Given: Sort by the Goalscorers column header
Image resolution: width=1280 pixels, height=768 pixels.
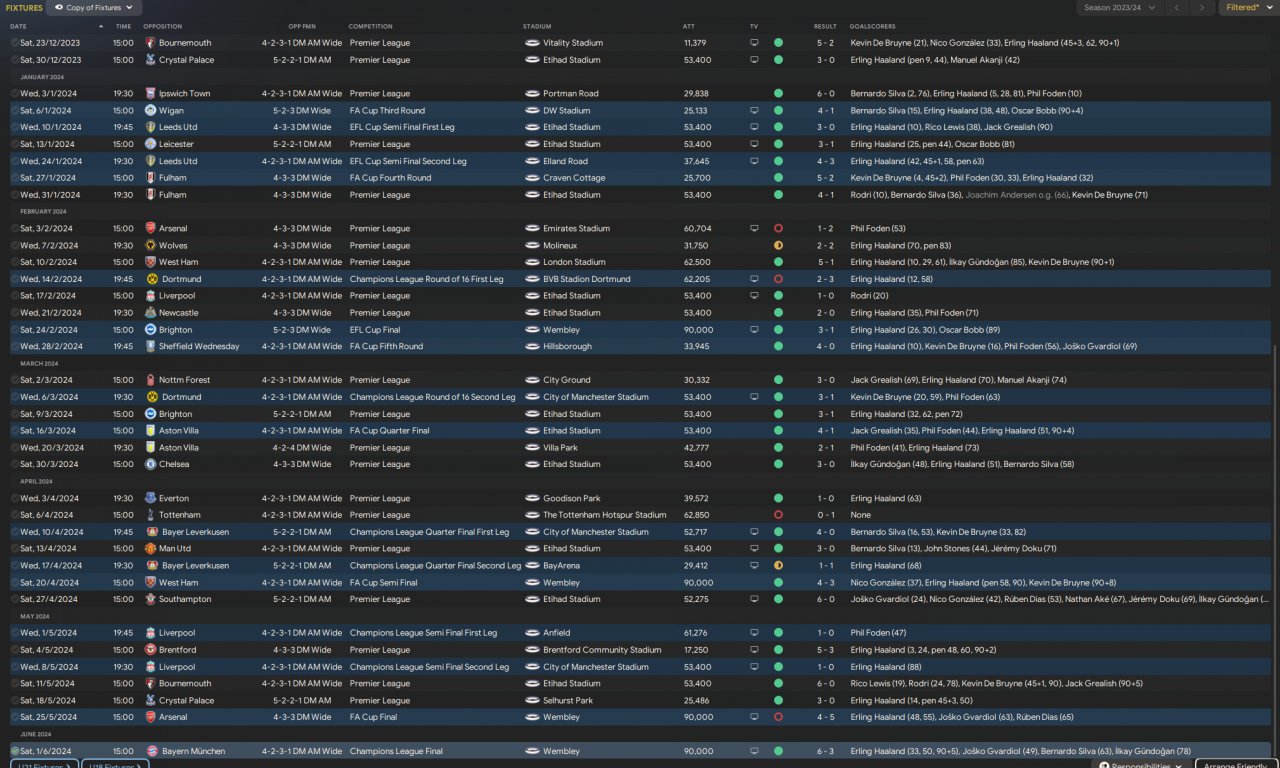Looking at the screenshot, I should [872, 26].
